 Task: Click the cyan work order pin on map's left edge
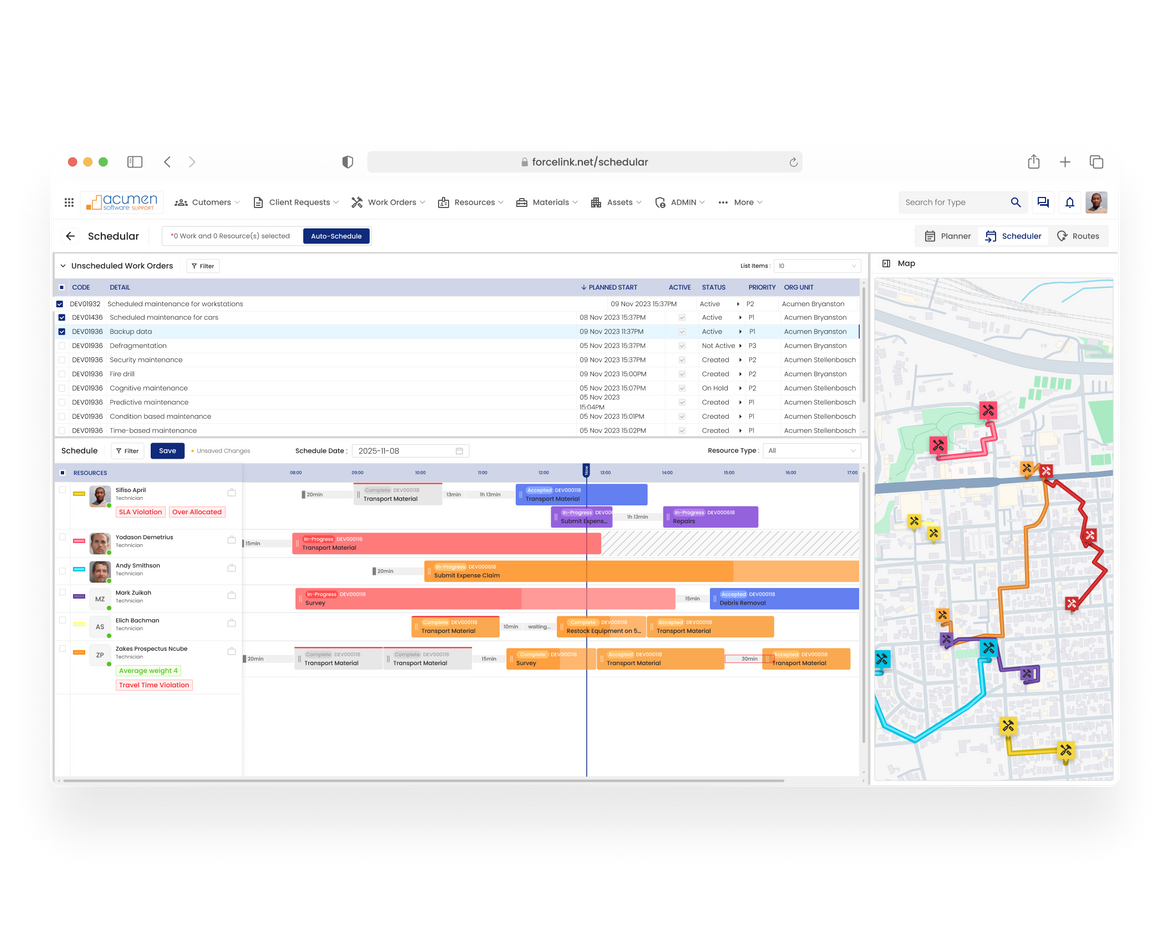pyautogui.click(x=882, y=659)
